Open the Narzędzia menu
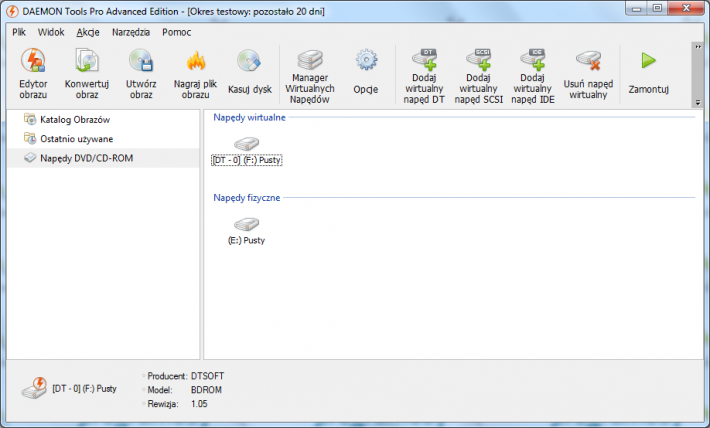 131,32
